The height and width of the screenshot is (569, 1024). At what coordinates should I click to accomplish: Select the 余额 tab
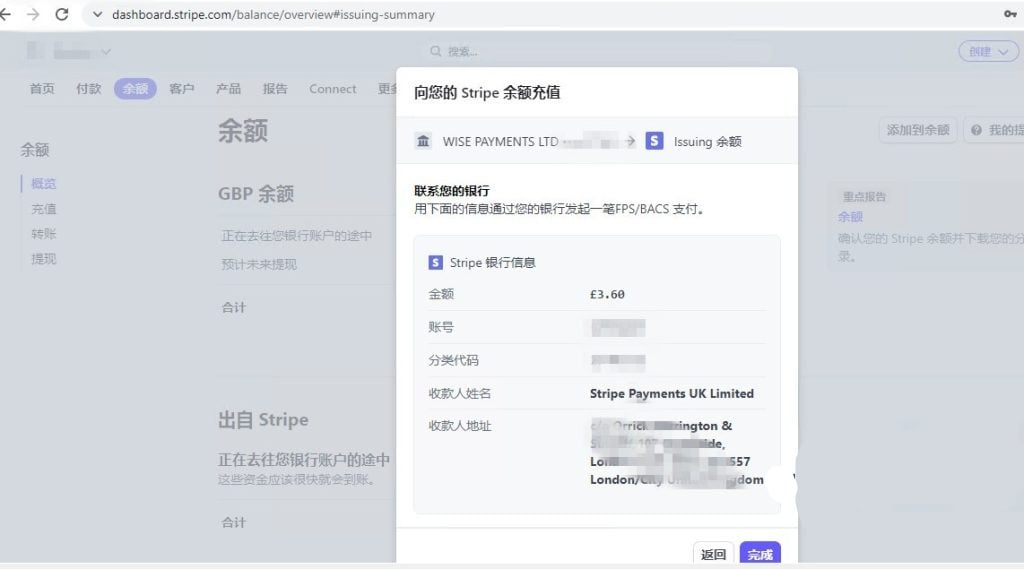point(135,89)
